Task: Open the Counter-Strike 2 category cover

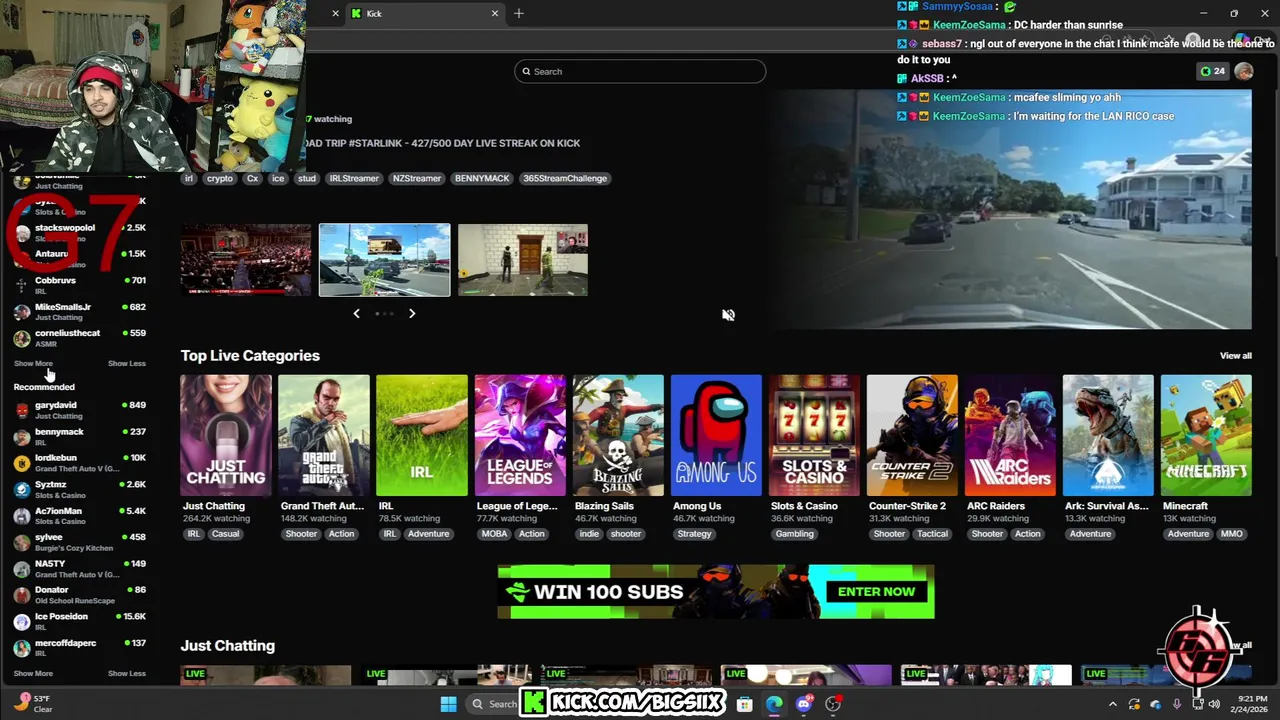Action: (x=912, y=435)
